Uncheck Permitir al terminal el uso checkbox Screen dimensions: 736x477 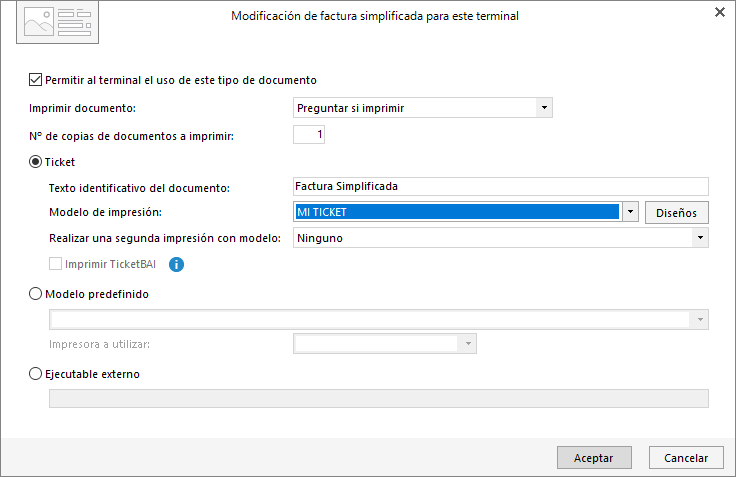35,80
